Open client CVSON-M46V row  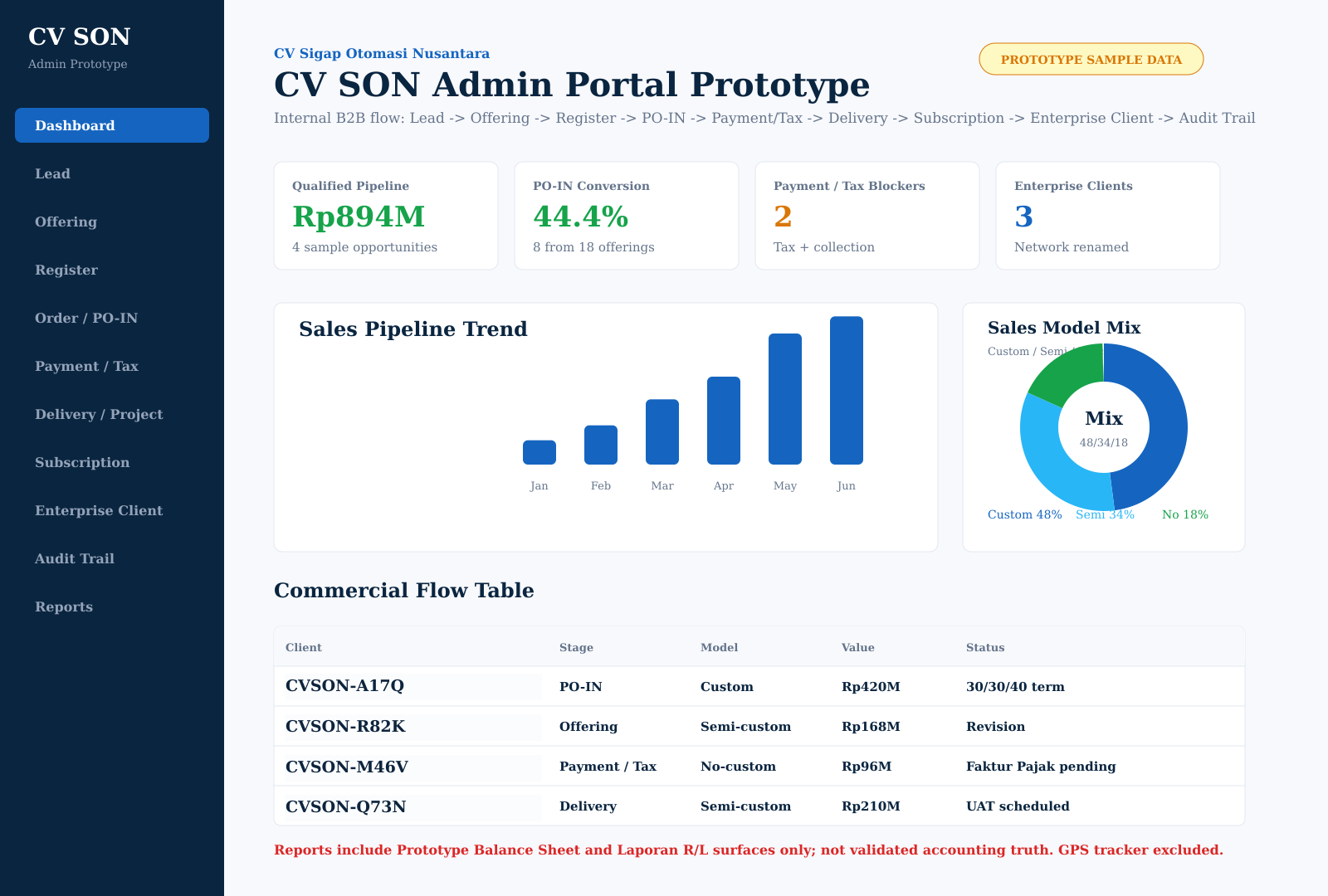pyautogui.click(x=759, y=766)
